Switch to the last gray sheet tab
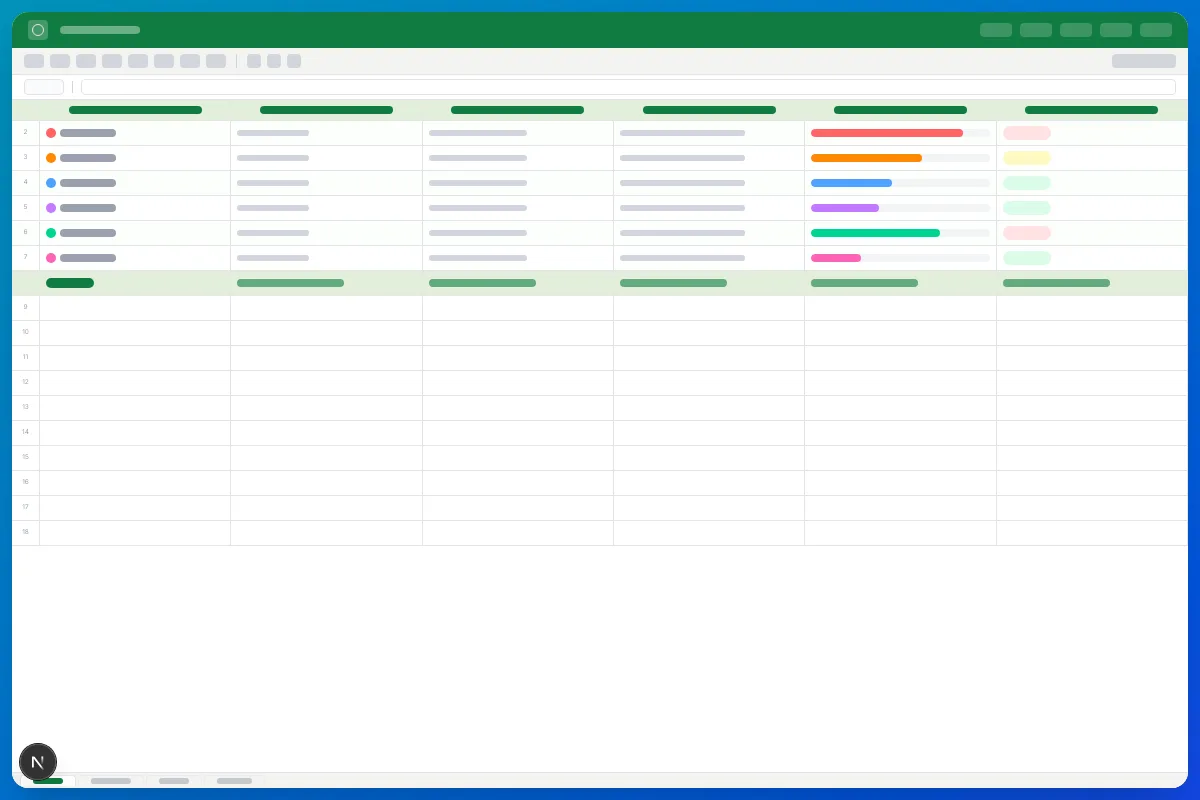The image size is (1200, 800). click(234, 781)
